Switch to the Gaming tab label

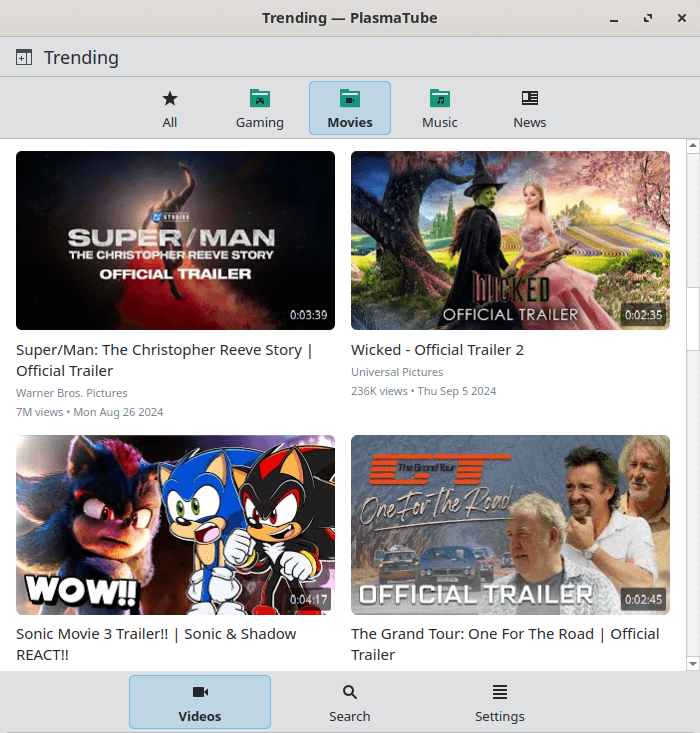click(x=260, y=122)
